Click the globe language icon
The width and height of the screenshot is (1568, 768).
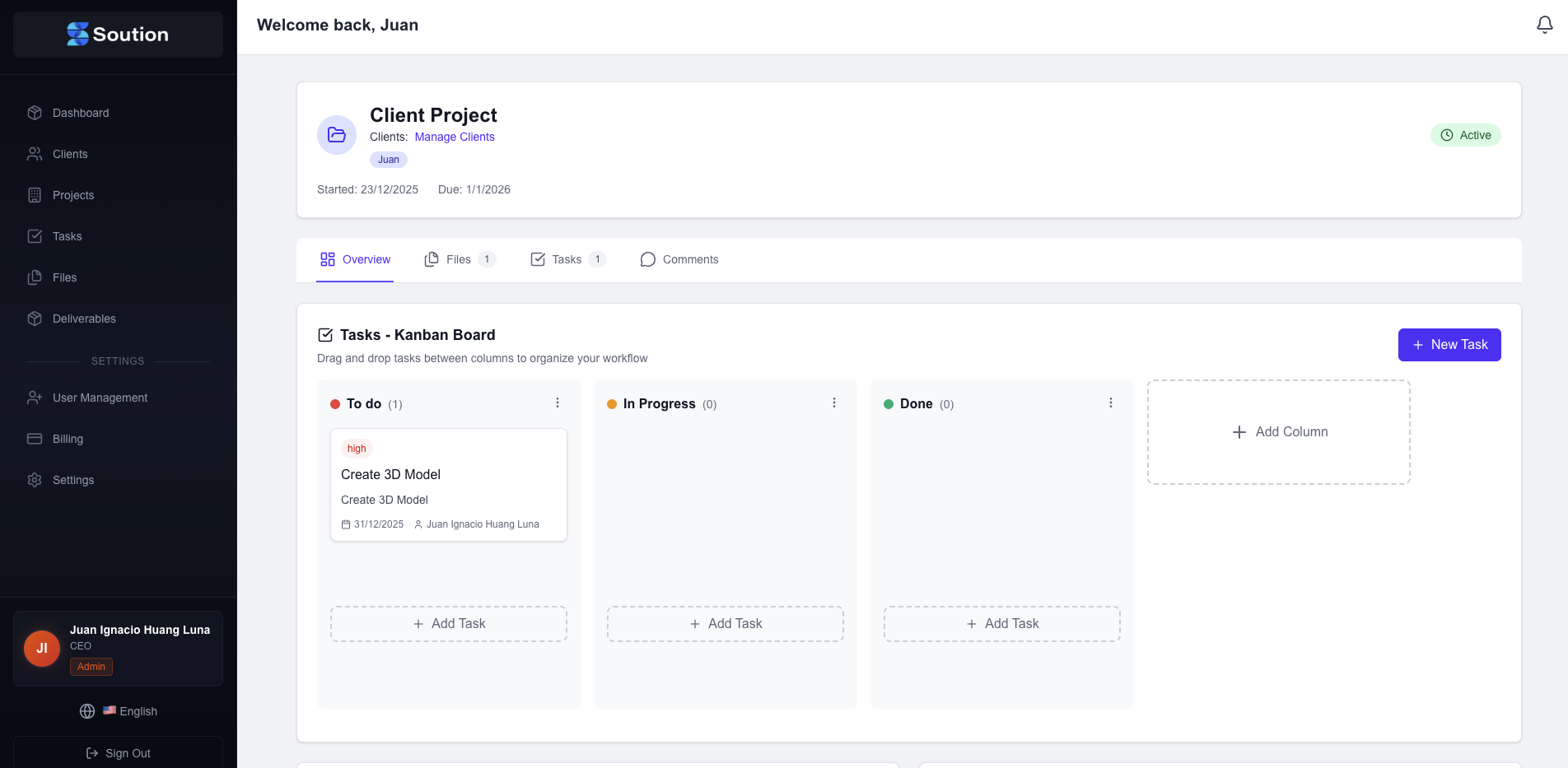[87, 711]
